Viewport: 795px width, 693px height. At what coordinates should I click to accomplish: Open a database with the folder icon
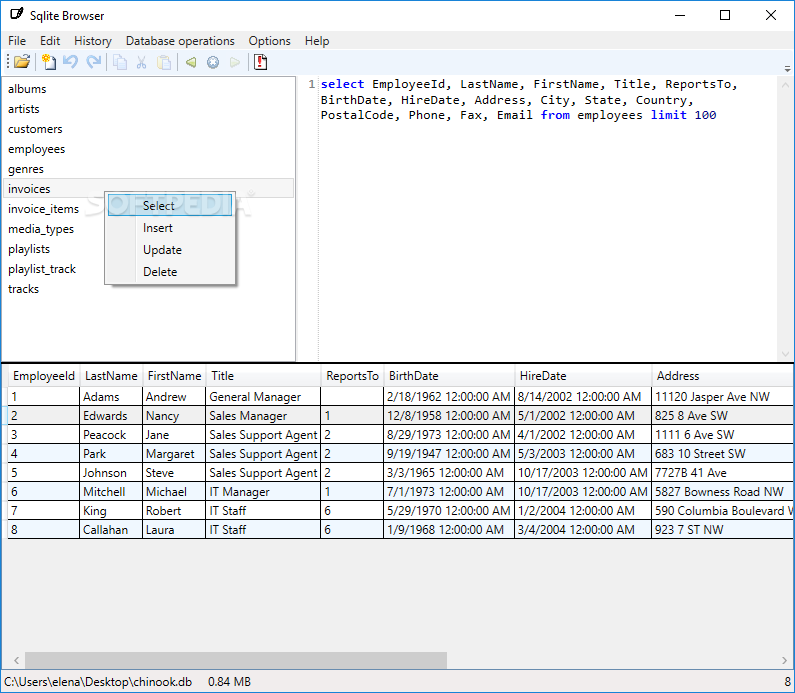coord(22,62)
